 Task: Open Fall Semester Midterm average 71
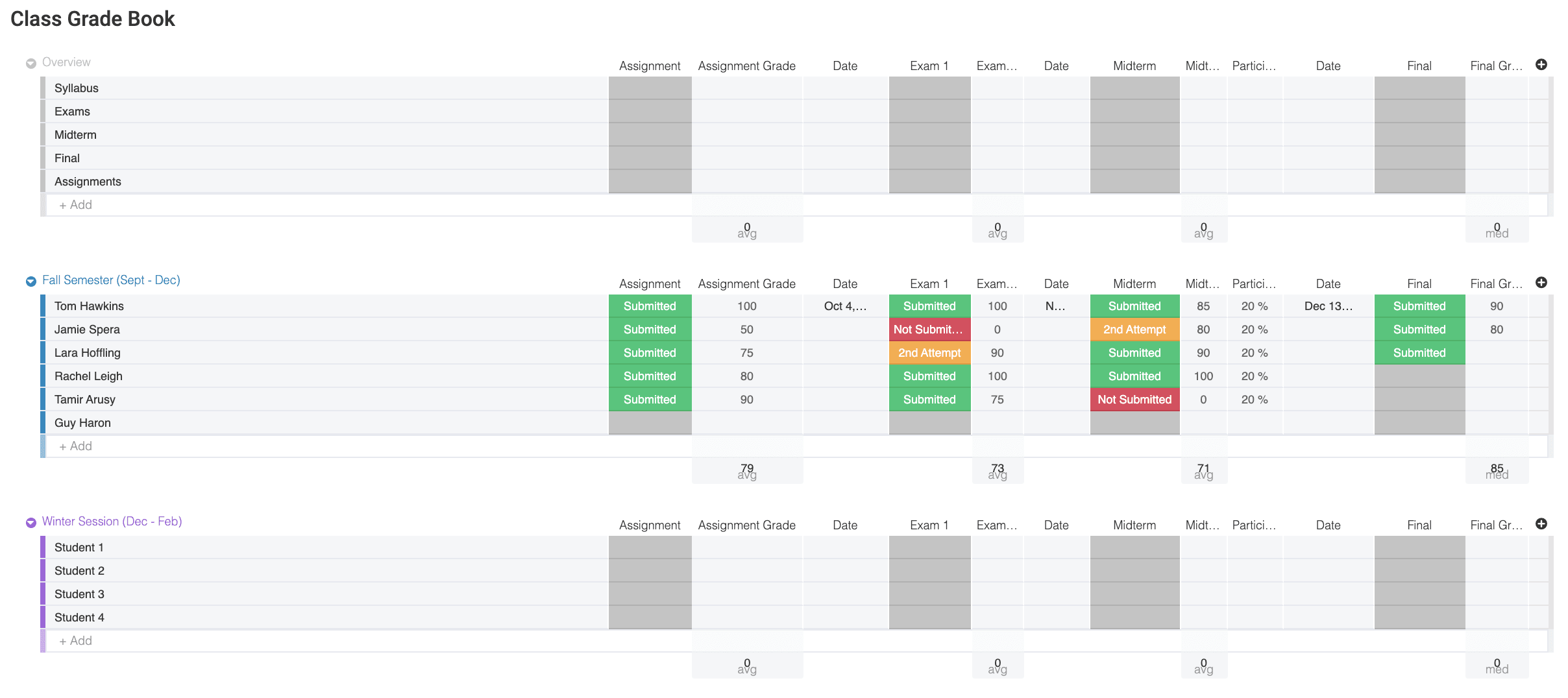[1203, 471]
